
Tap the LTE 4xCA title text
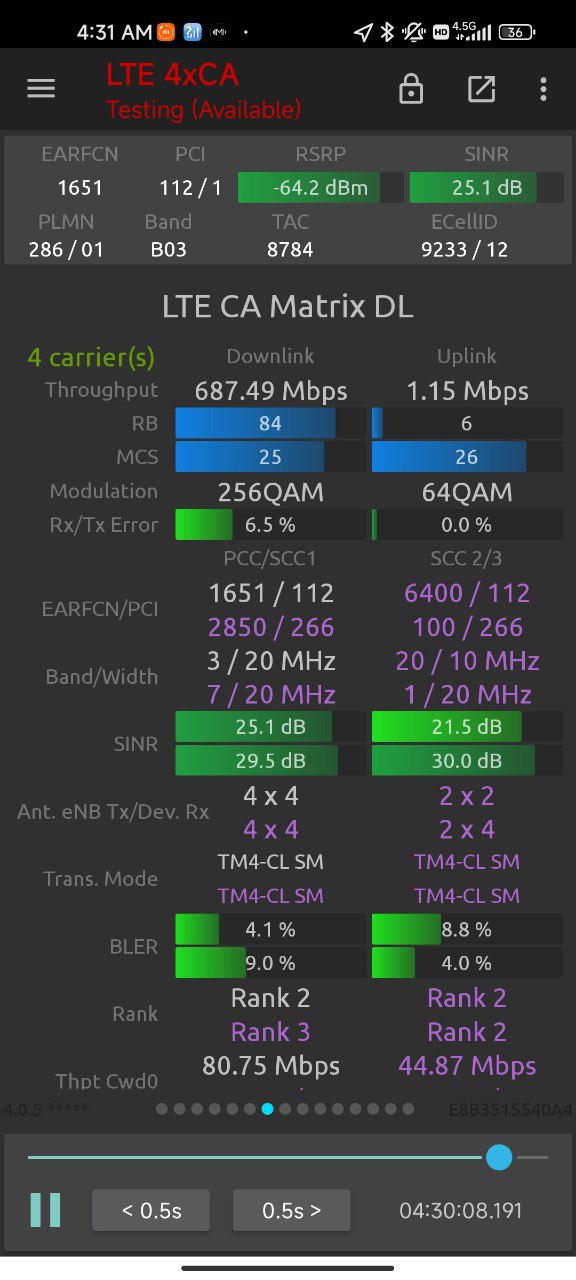coord(173,74)
